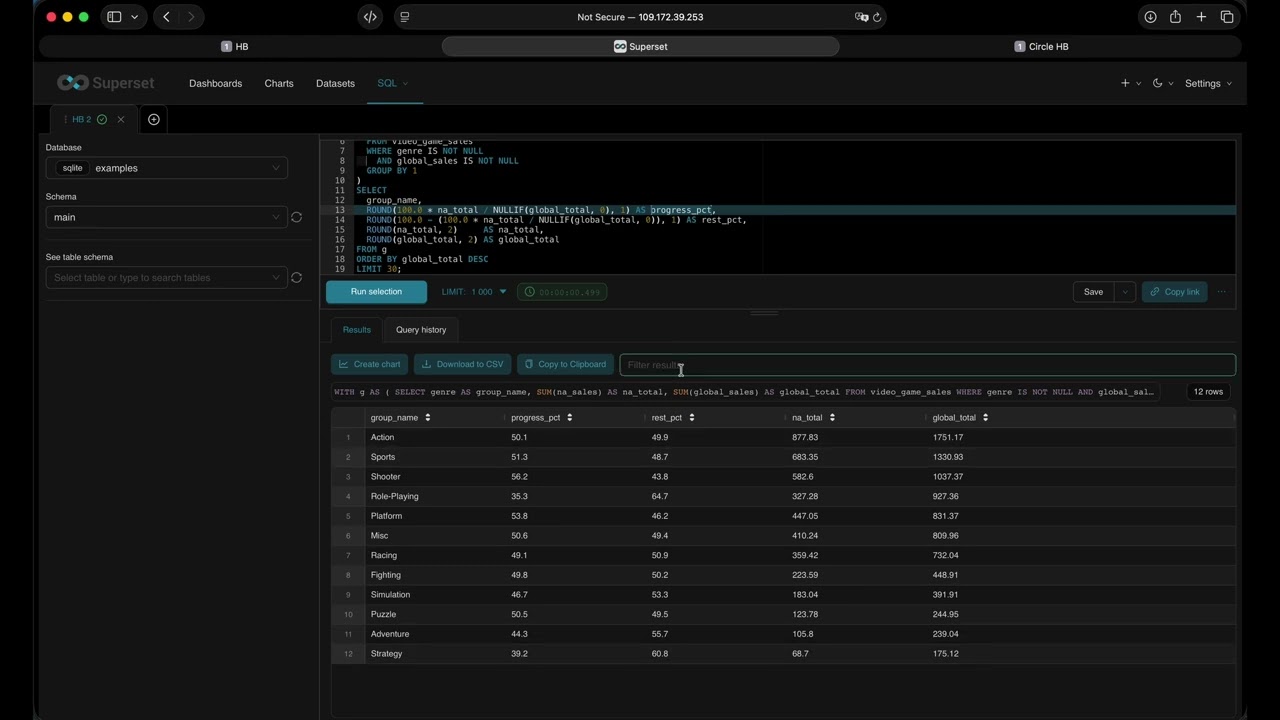Refresh the table schema list
Viewport: 1280px width, 720px height.
click(296, 278)
